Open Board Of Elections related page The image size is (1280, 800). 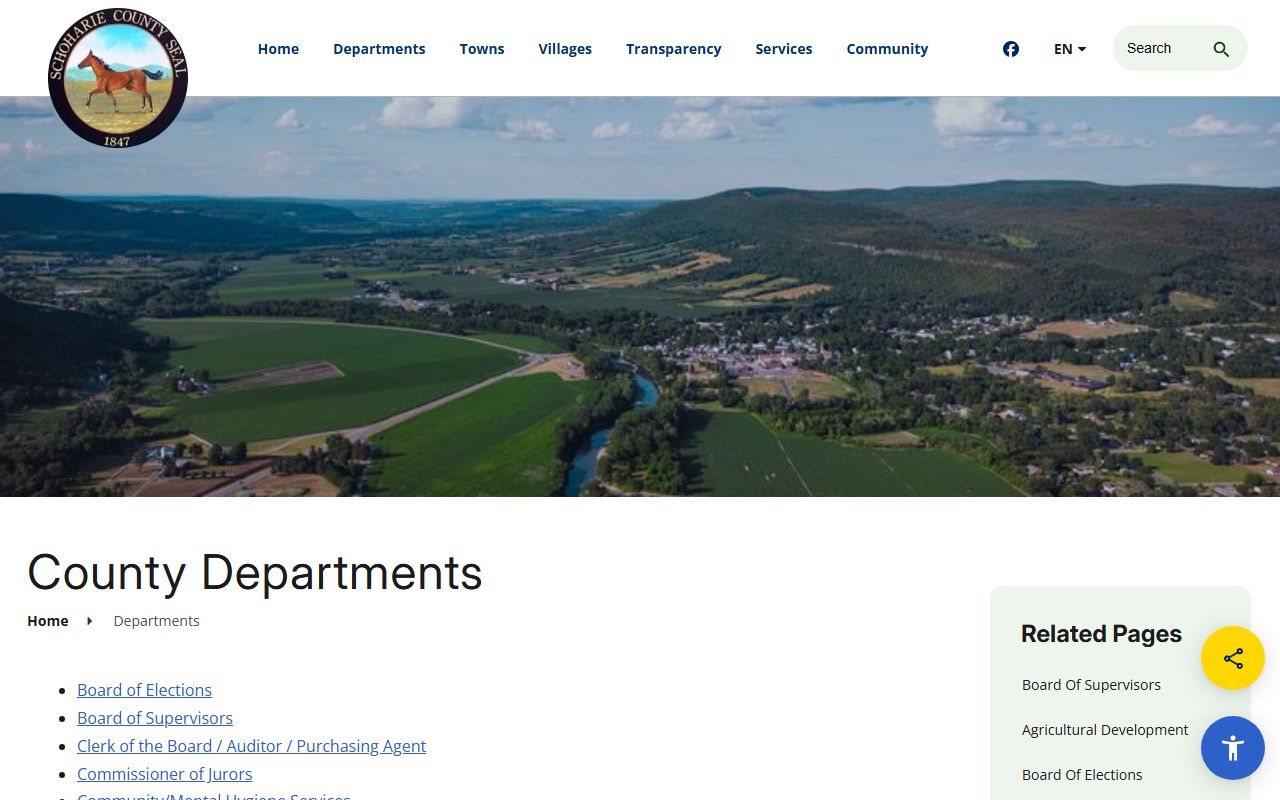[1082, 775]
